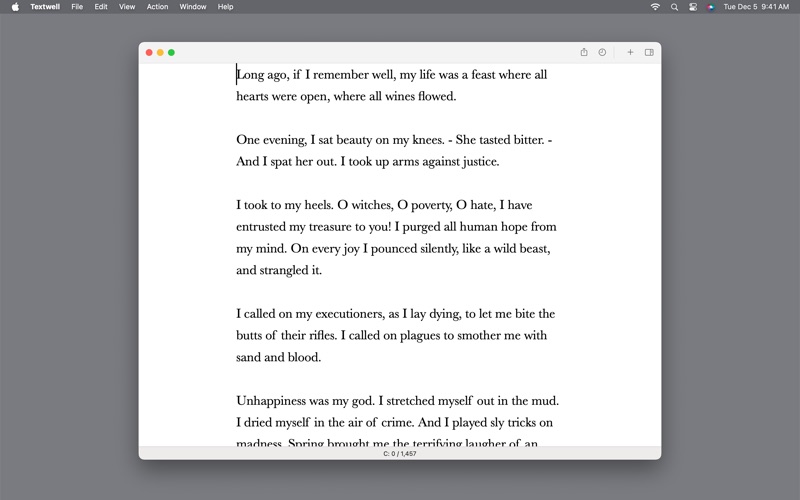Screen dimensions: 800x500
Task: Click on text 'my mind. On every joy'
Action: coord(297,248)
